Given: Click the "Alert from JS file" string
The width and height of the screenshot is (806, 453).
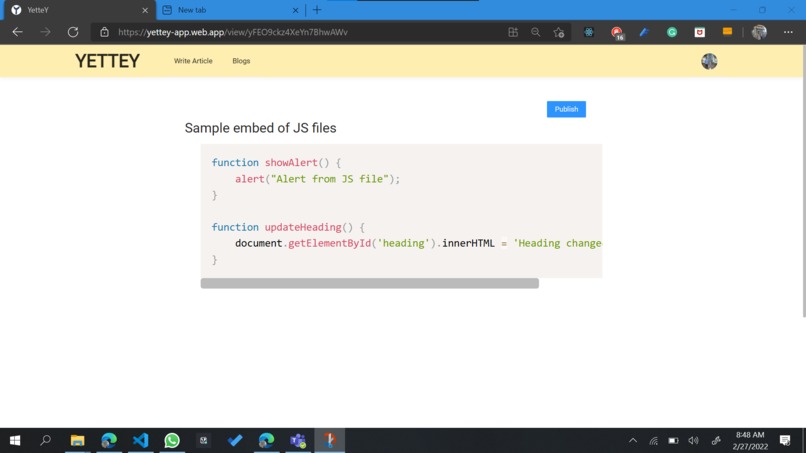Looking at the screenshot, I should point(329,179).
